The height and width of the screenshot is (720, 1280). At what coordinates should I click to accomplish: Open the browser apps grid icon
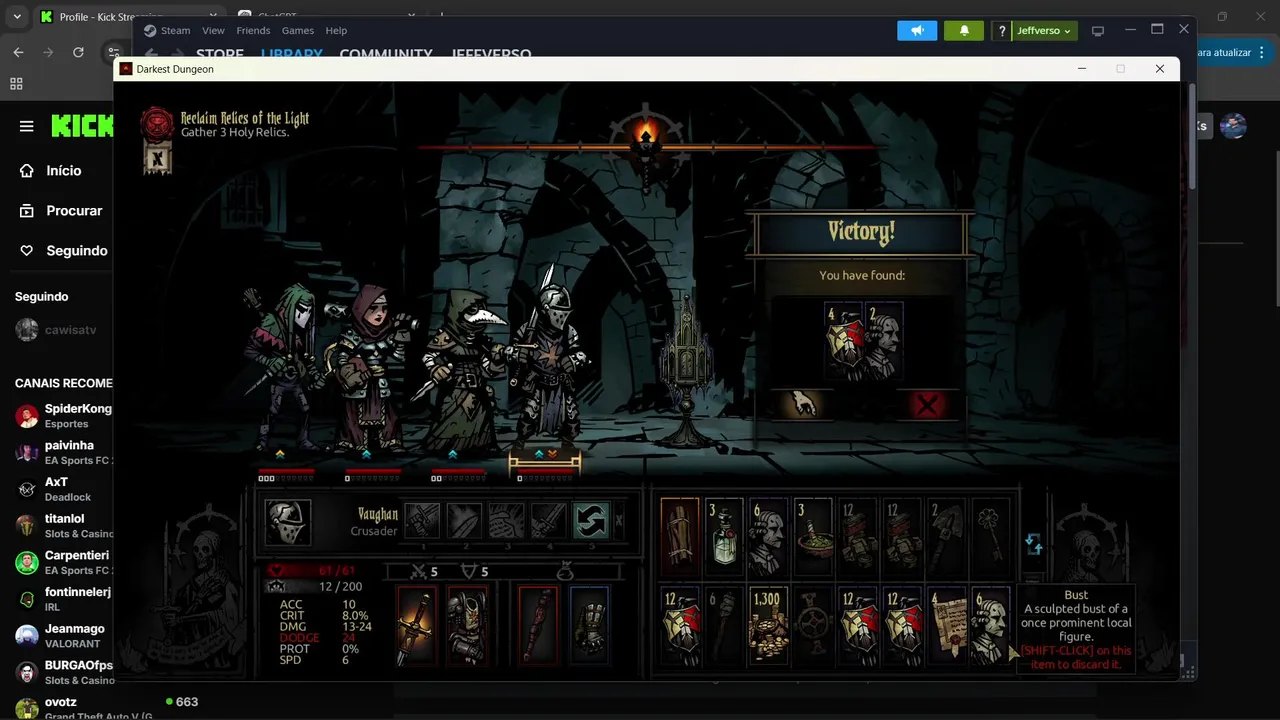click(16, 84)
